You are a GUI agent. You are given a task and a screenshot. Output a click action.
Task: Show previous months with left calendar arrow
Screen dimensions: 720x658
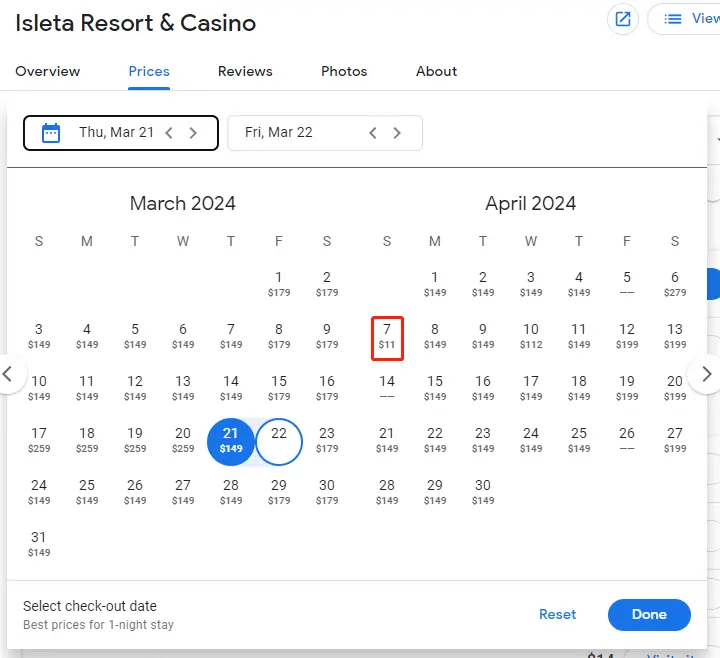[7, 374]
